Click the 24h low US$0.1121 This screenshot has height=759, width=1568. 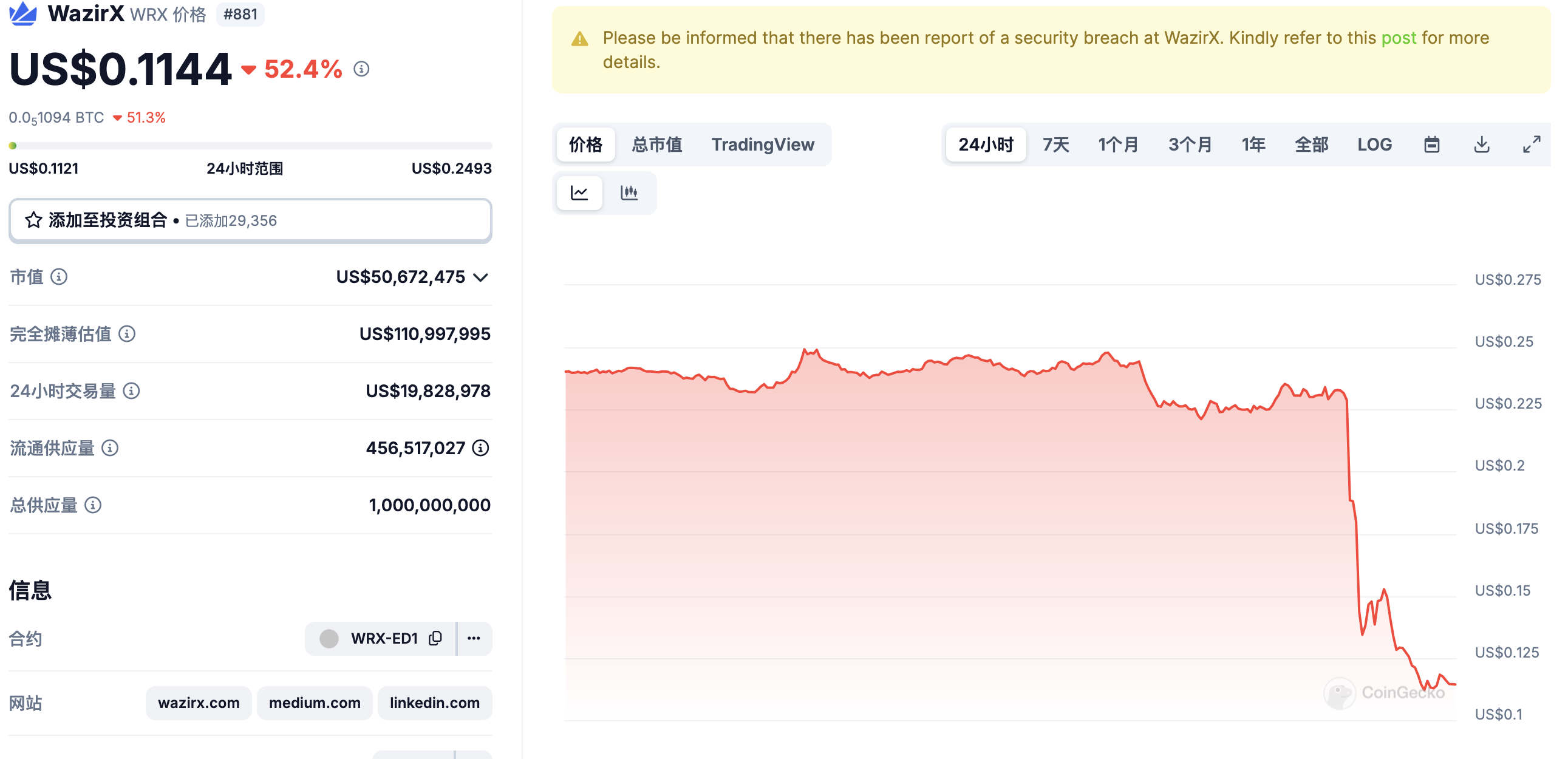(x=44, y=168)
